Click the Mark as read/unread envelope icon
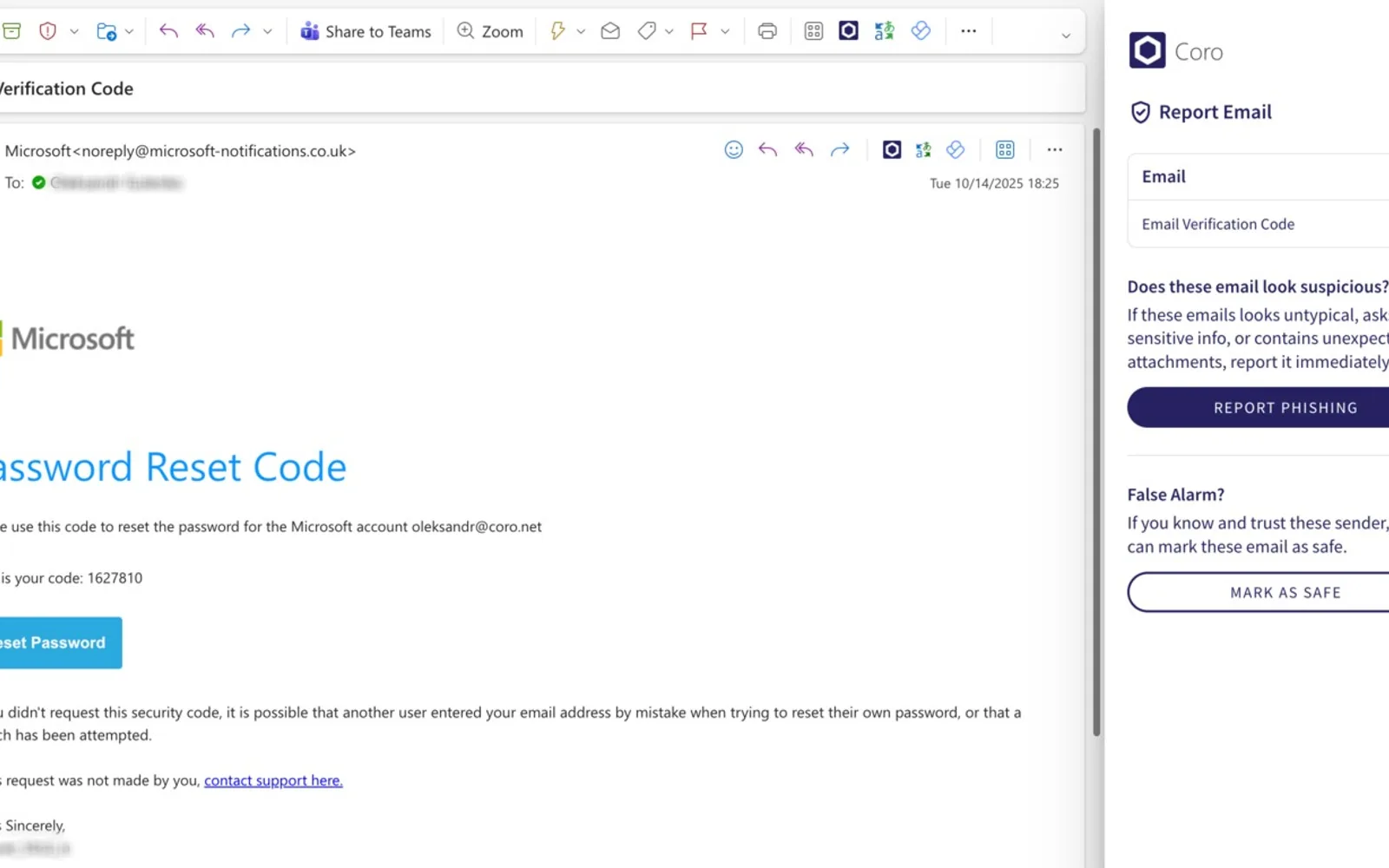This screenshot has height=868, width=1389. pos(610,31)
